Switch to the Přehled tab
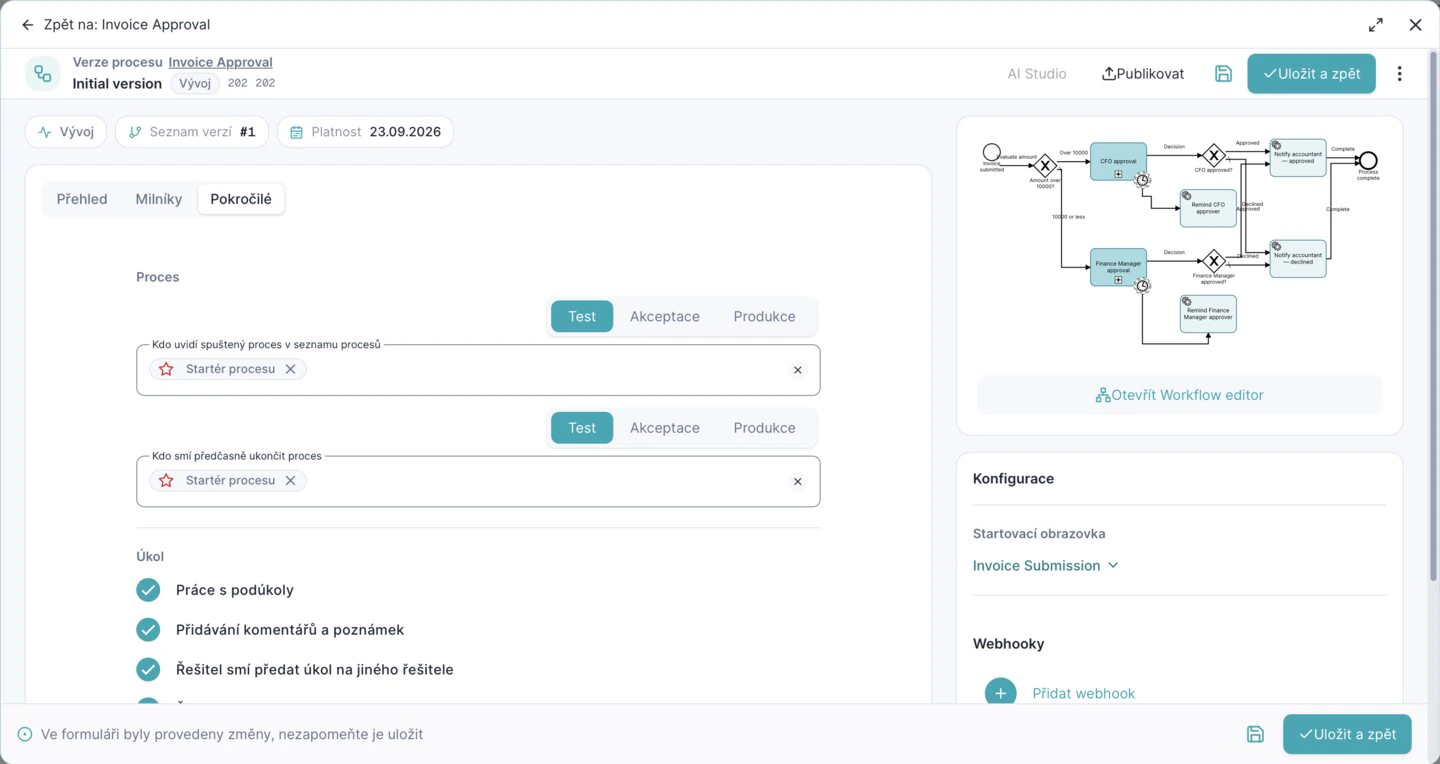The height and width of the screenshot is (764, 1440). pos(82,199)
